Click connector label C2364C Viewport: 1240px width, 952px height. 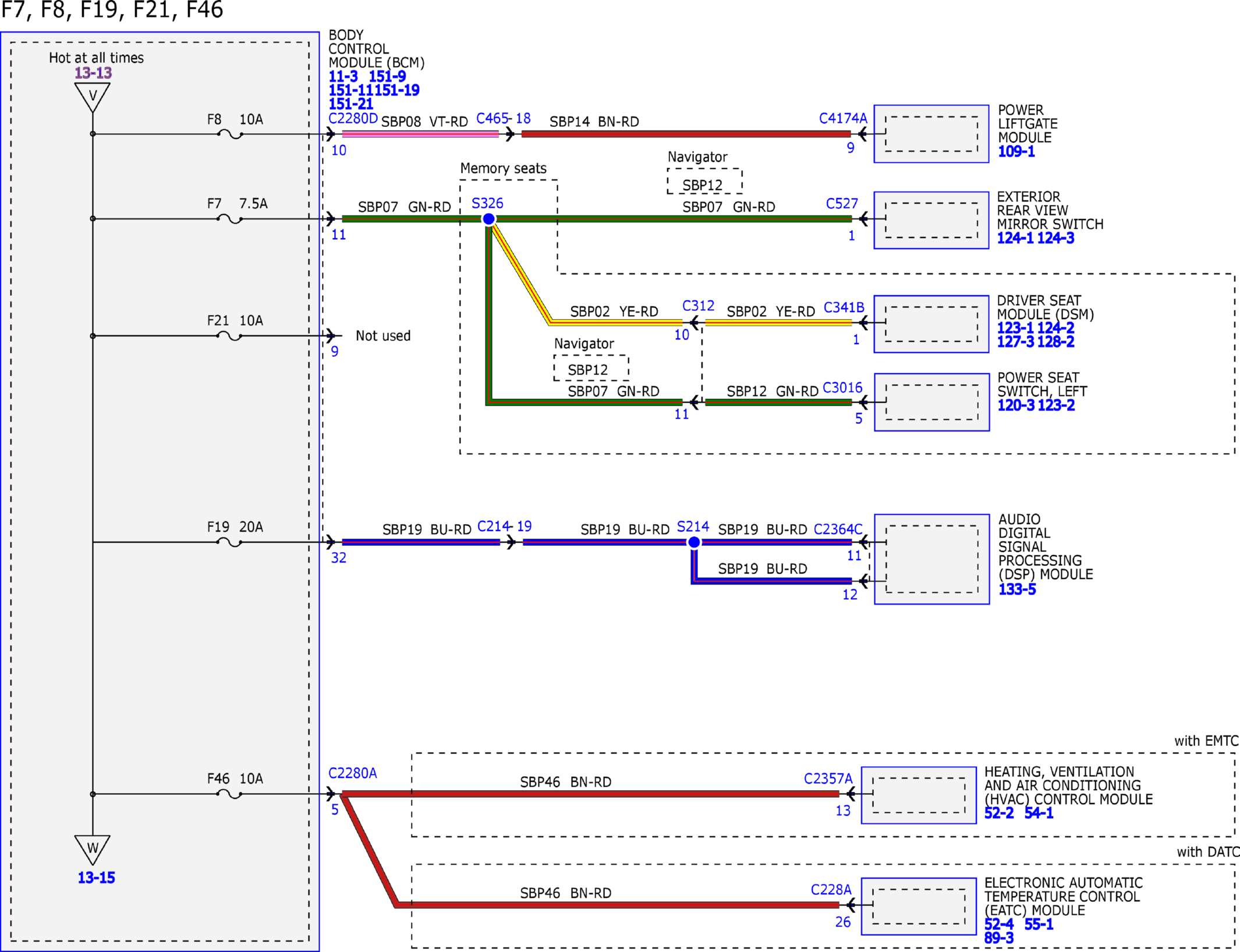pyautogui.click(x=838, y=529)
